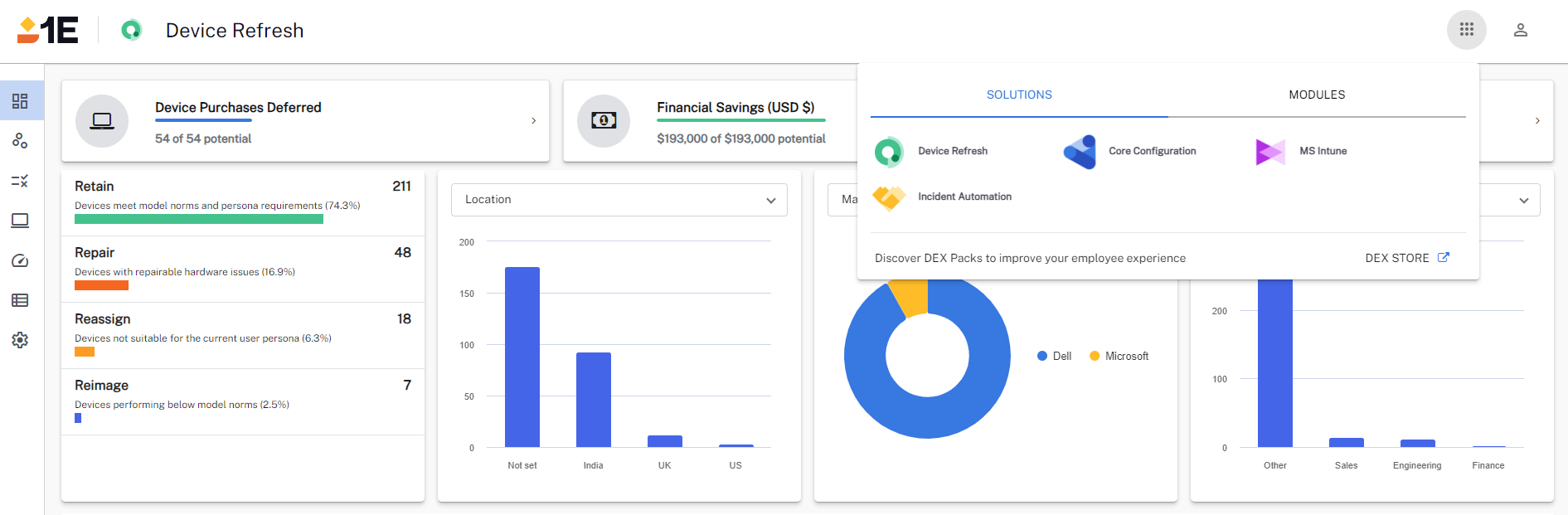Launch MS Intune solution

coord(1302,152)
